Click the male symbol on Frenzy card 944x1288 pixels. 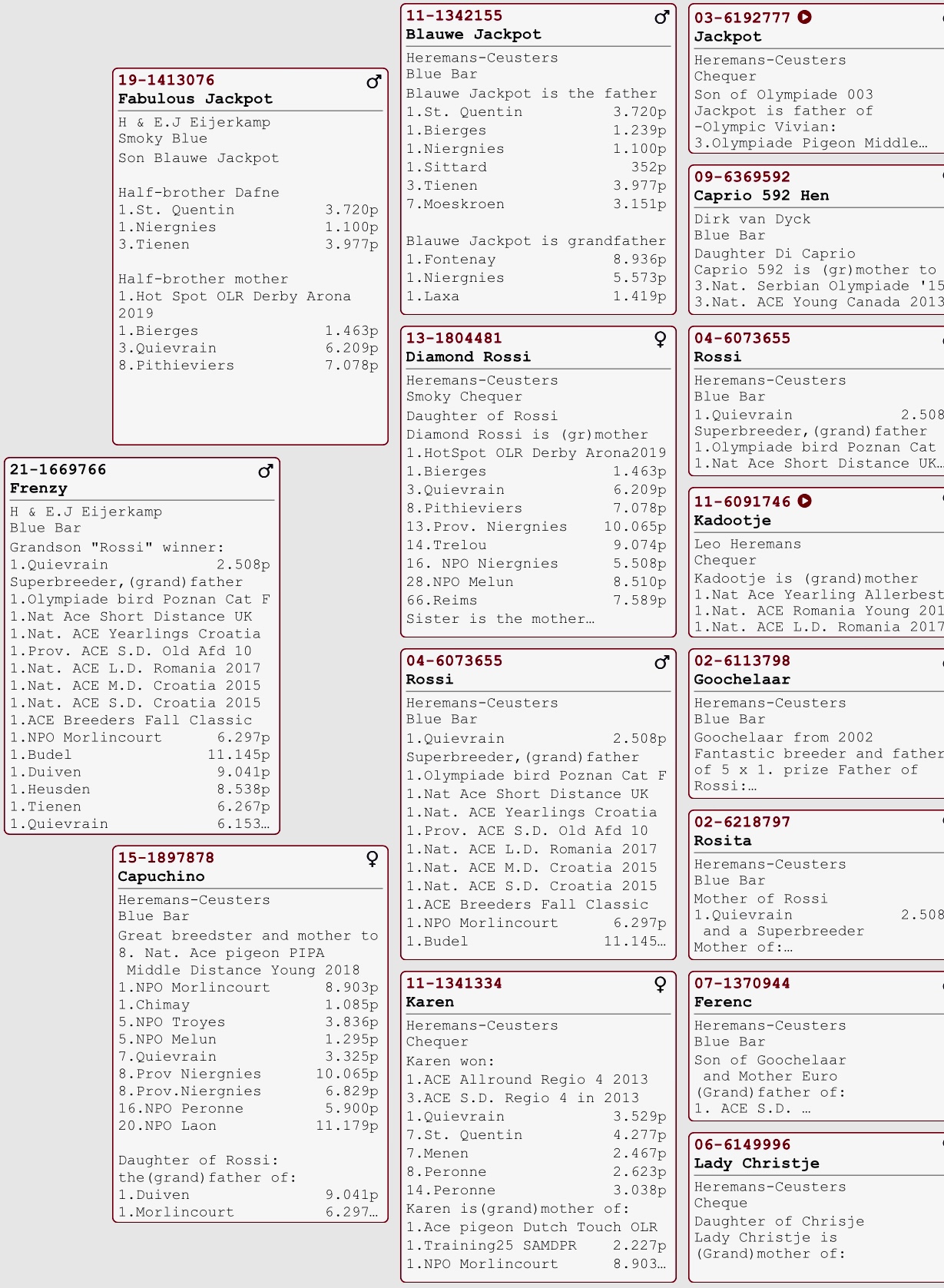pos(265,471)
